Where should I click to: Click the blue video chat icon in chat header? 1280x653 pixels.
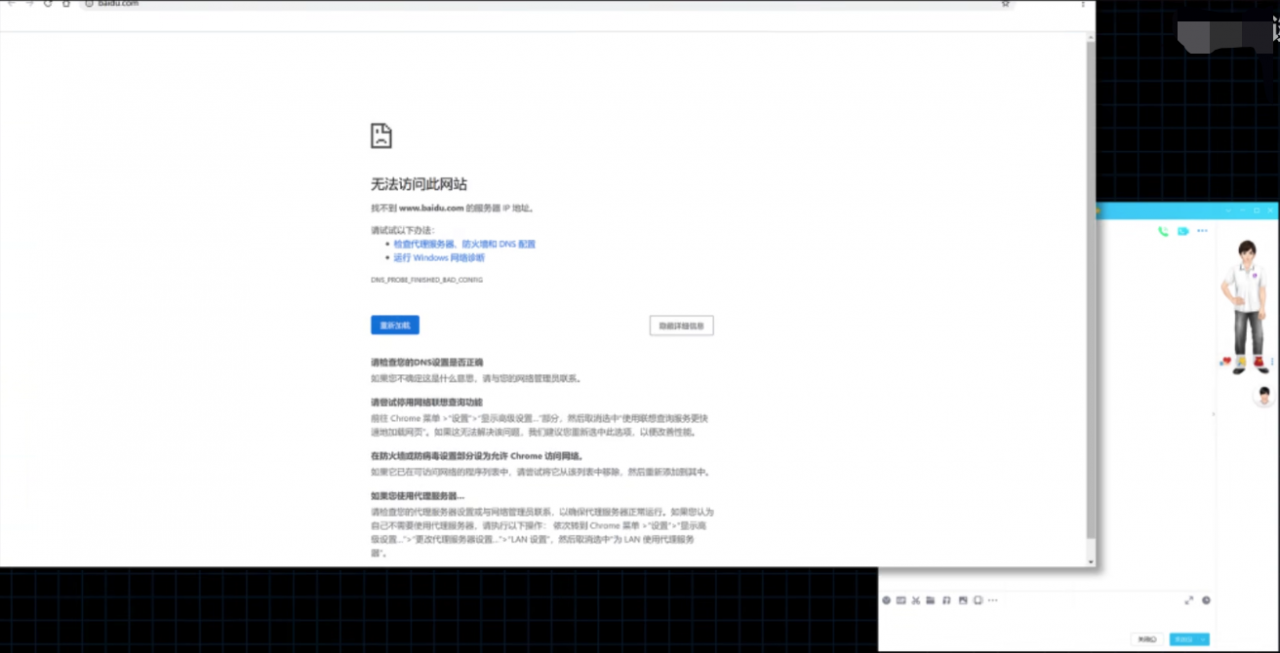tap(1182, 231)
